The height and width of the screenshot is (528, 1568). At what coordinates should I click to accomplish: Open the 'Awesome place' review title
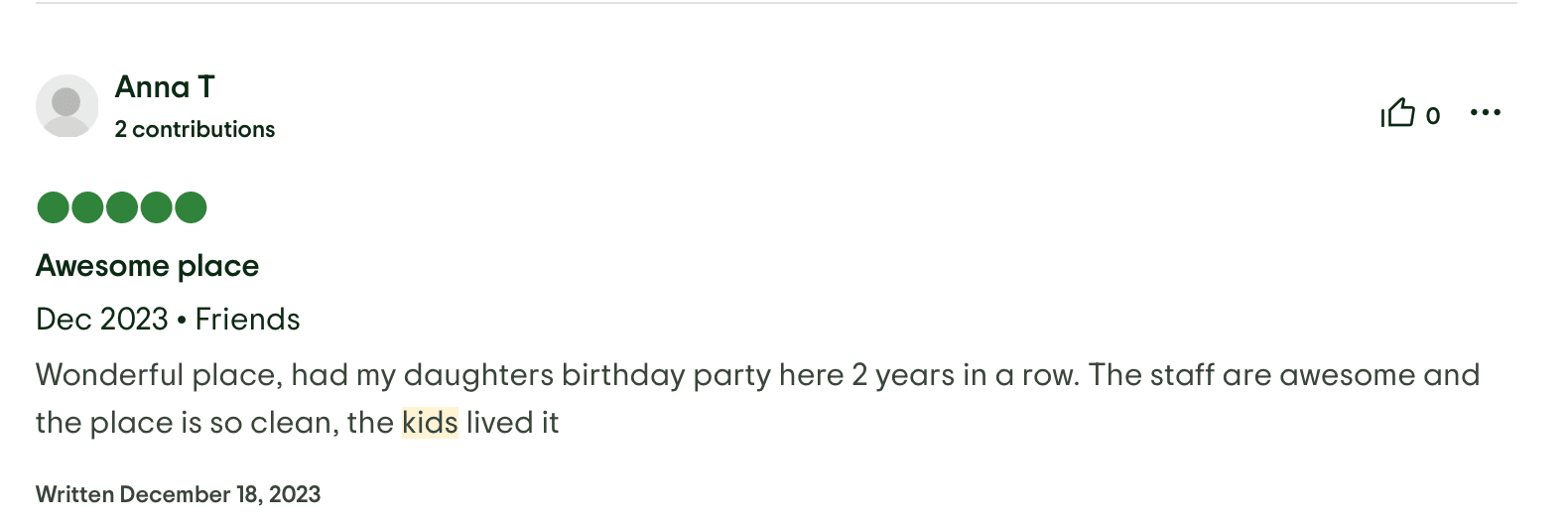coord(147,266)
